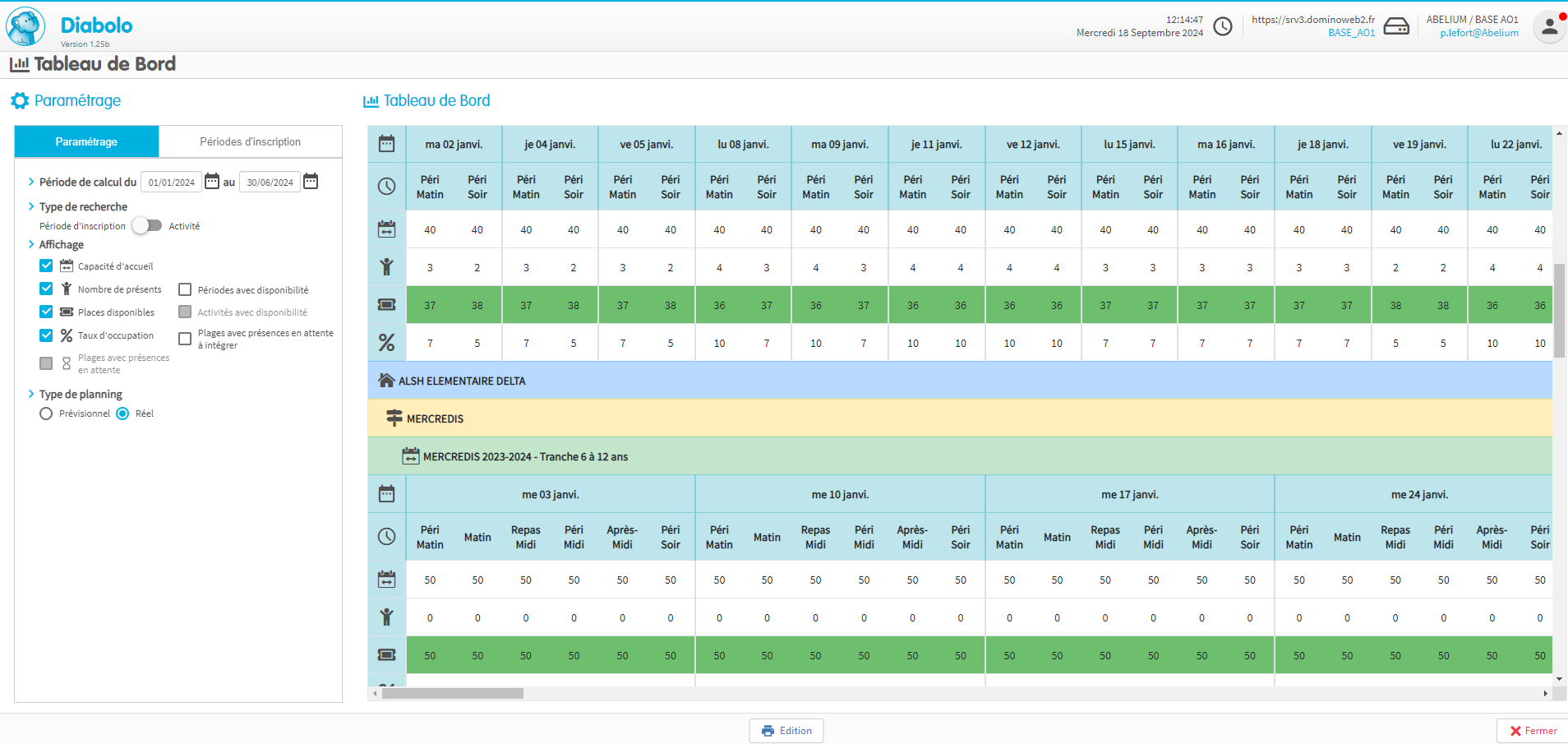1568x744 pixels.
Task: Select the Prévisionnel planning radio button
Action: [46, 414]
